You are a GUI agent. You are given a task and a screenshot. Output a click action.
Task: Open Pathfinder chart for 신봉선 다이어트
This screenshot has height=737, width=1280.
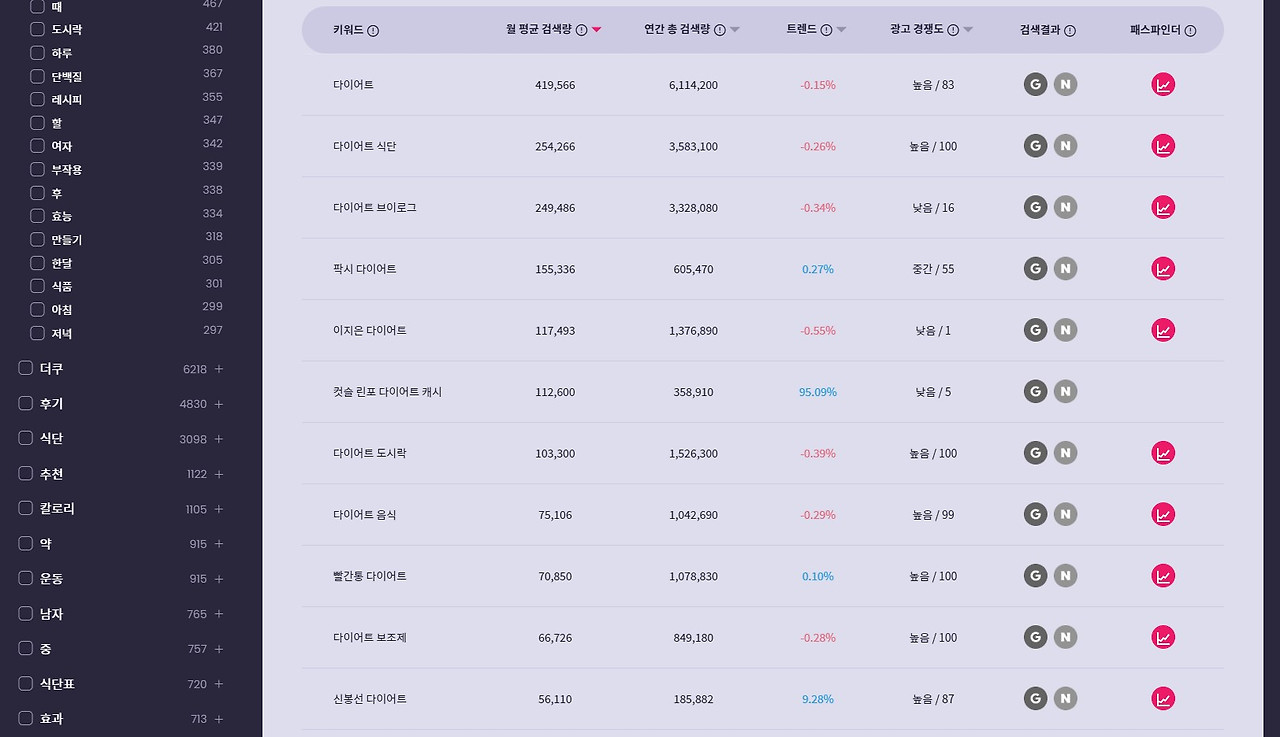click(1163, 699)
